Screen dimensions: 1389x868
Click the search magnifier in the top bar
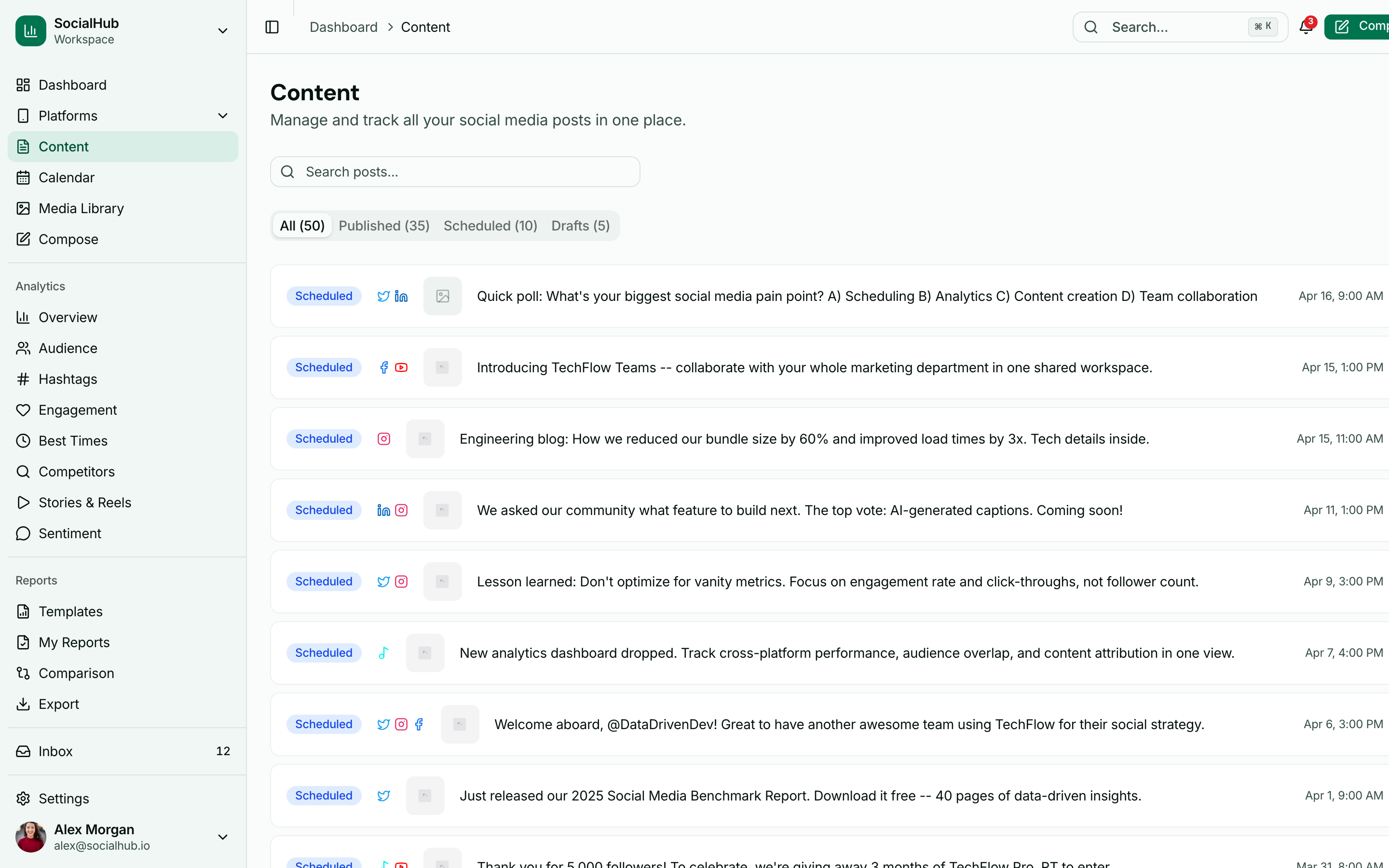[1090, 27]
